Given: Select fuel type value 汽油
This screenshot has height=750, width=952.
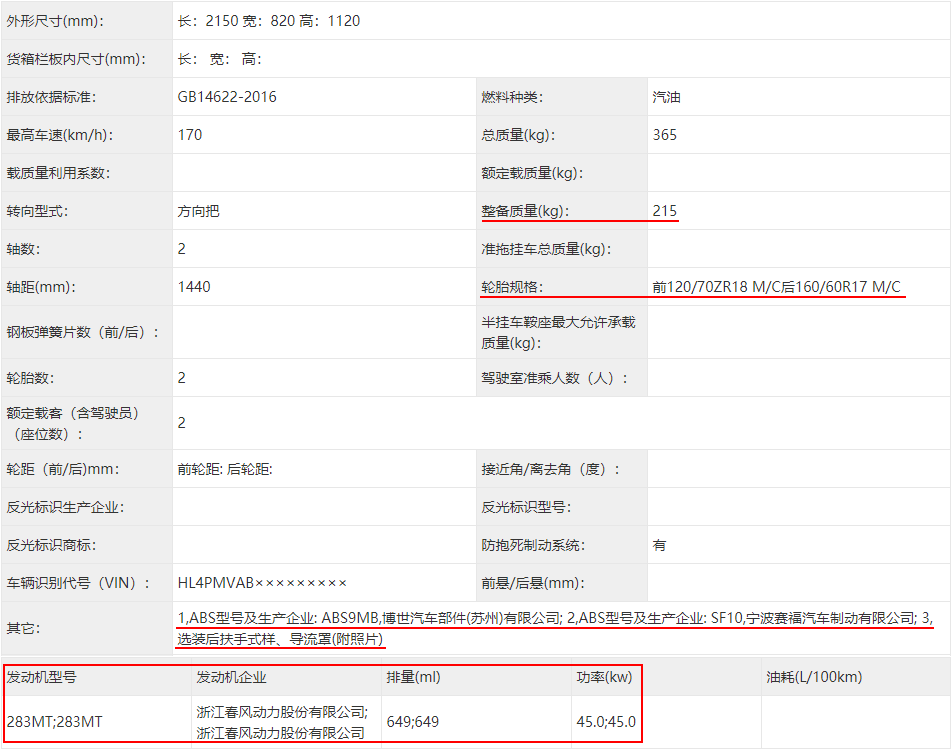Looking at the screenshot, I should click(666, 97).
